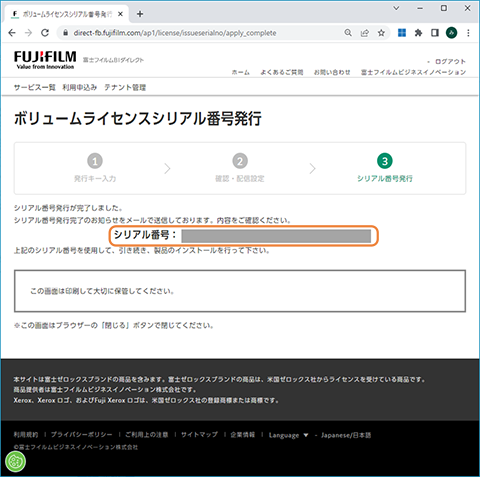This screenshot has width=480, height=477.
Task: Open the green cookie settings icon
Action: (x=16, y=462)
